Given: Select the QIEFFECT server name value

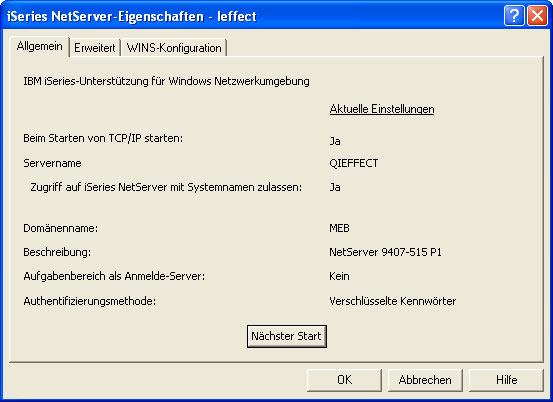Looking at the screenshot, I should click(354, 163).
